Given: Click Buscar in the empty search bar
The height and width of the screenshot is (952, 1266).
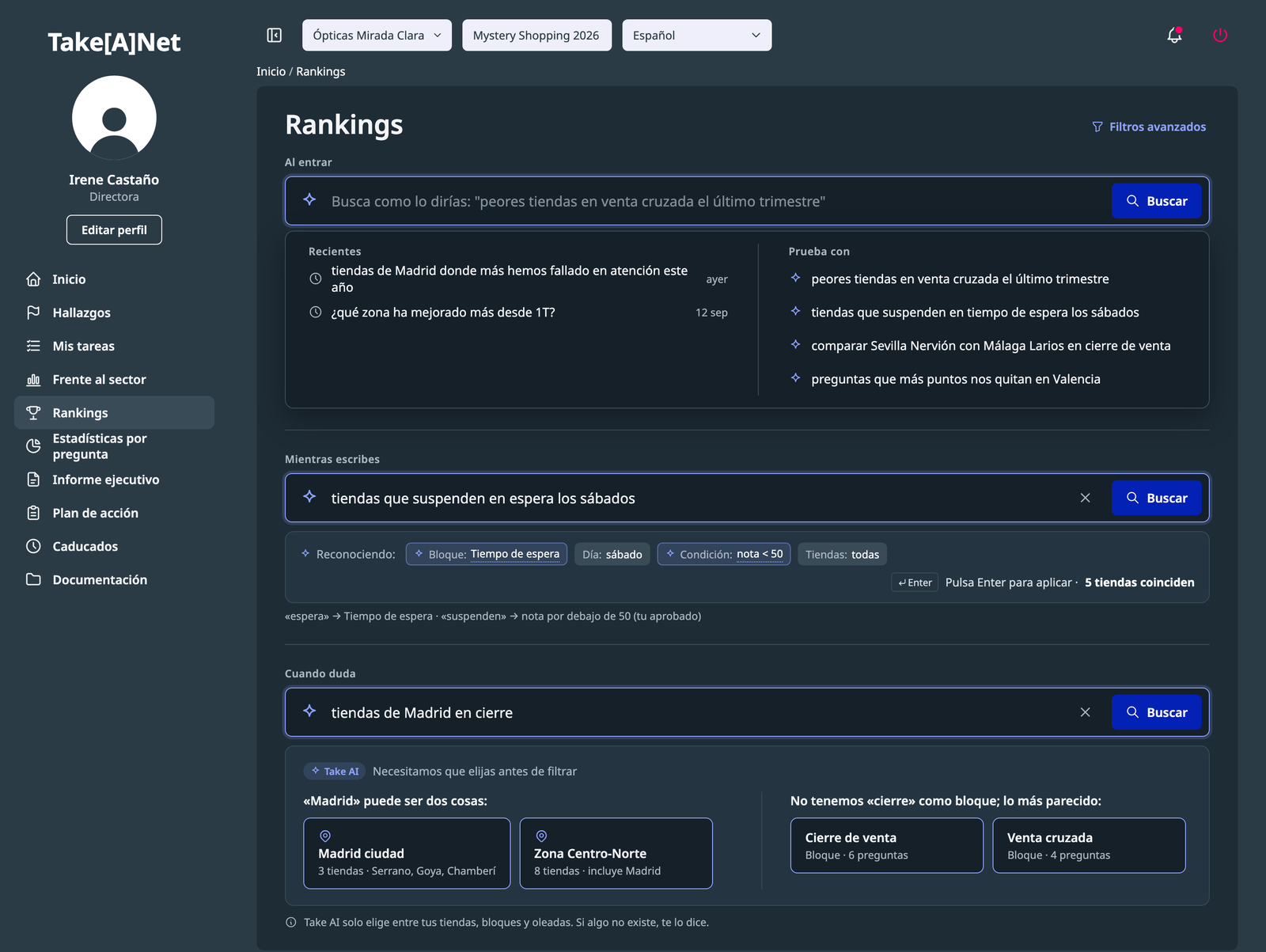Looking at the screenshot, I should [x=1157, y=201].
